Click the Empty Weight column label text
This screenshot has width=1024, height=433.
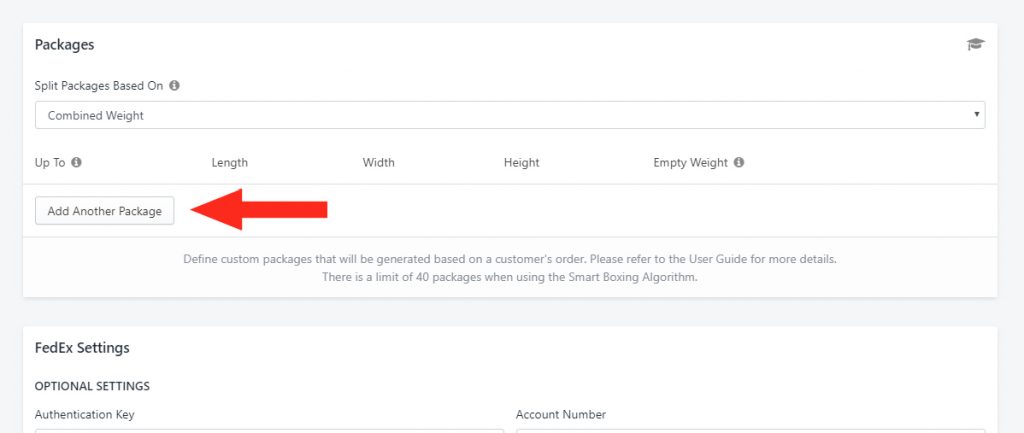pos(690,163)
